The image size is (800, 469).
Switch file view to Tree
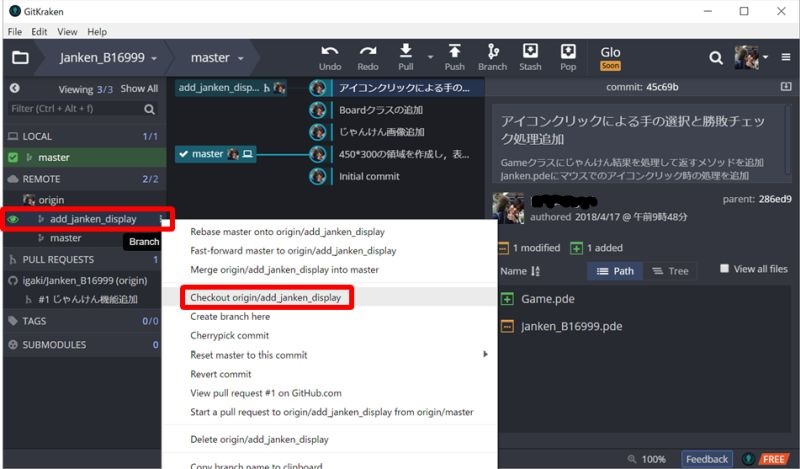670,271
